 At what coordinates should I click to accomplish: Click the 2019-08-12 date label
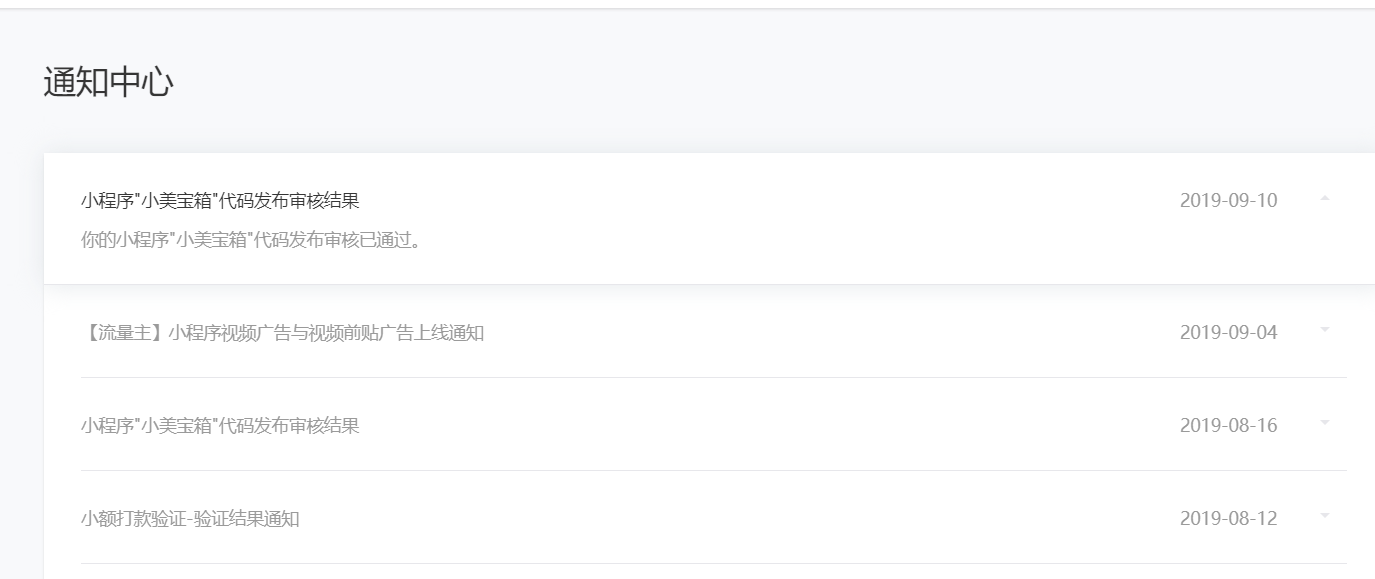(x=1228, y=518)
